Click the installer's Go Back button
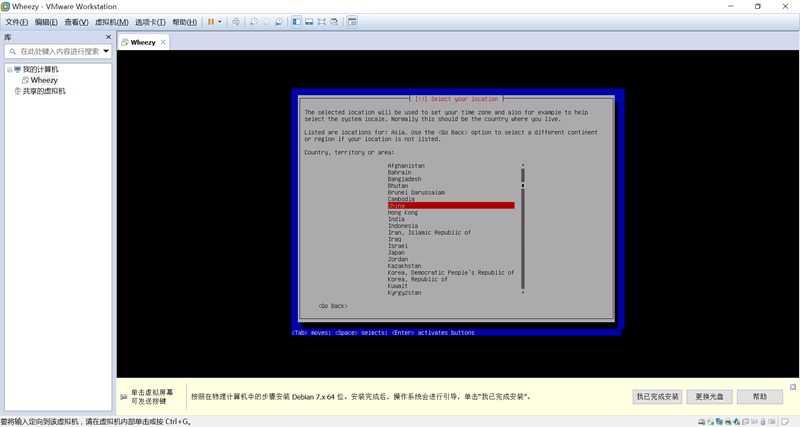 (333, 306)
